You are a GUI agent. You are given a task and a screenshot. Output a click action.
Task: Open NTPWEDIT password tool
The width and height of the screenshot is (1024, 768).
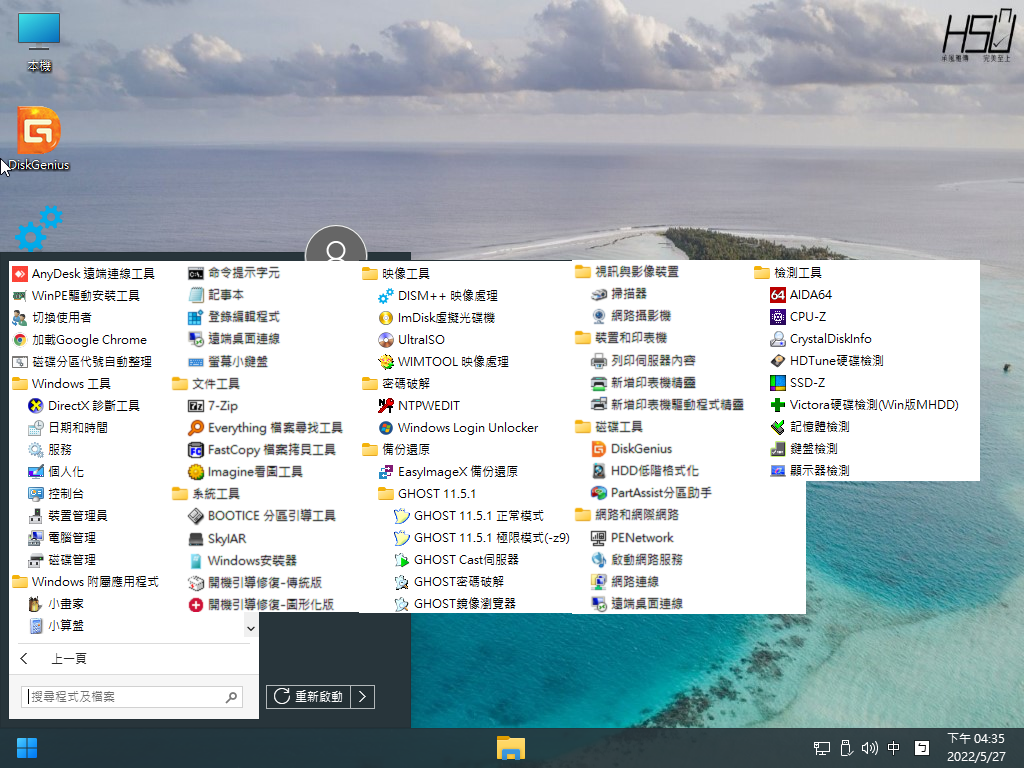coord(419,406)
